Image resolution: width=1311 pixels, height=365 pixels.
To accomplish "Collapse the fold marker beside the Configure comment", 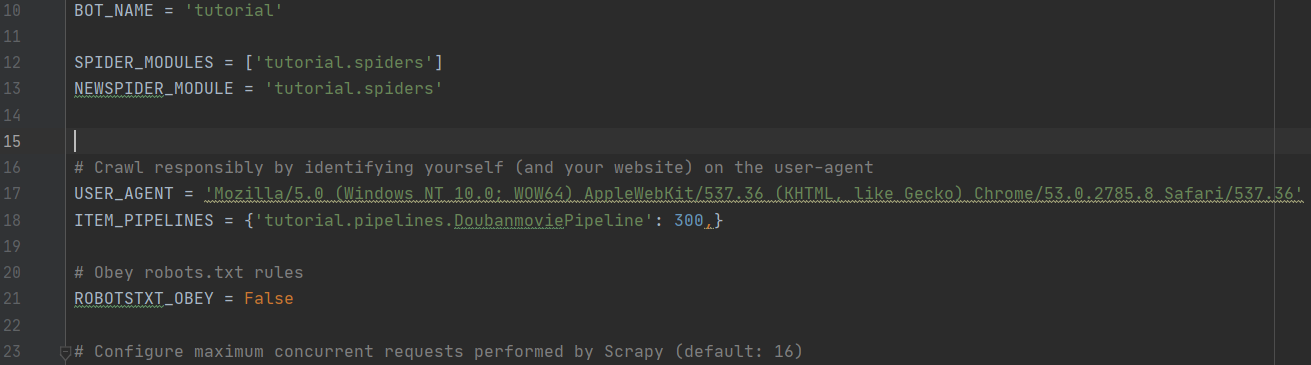I will 64,352.
